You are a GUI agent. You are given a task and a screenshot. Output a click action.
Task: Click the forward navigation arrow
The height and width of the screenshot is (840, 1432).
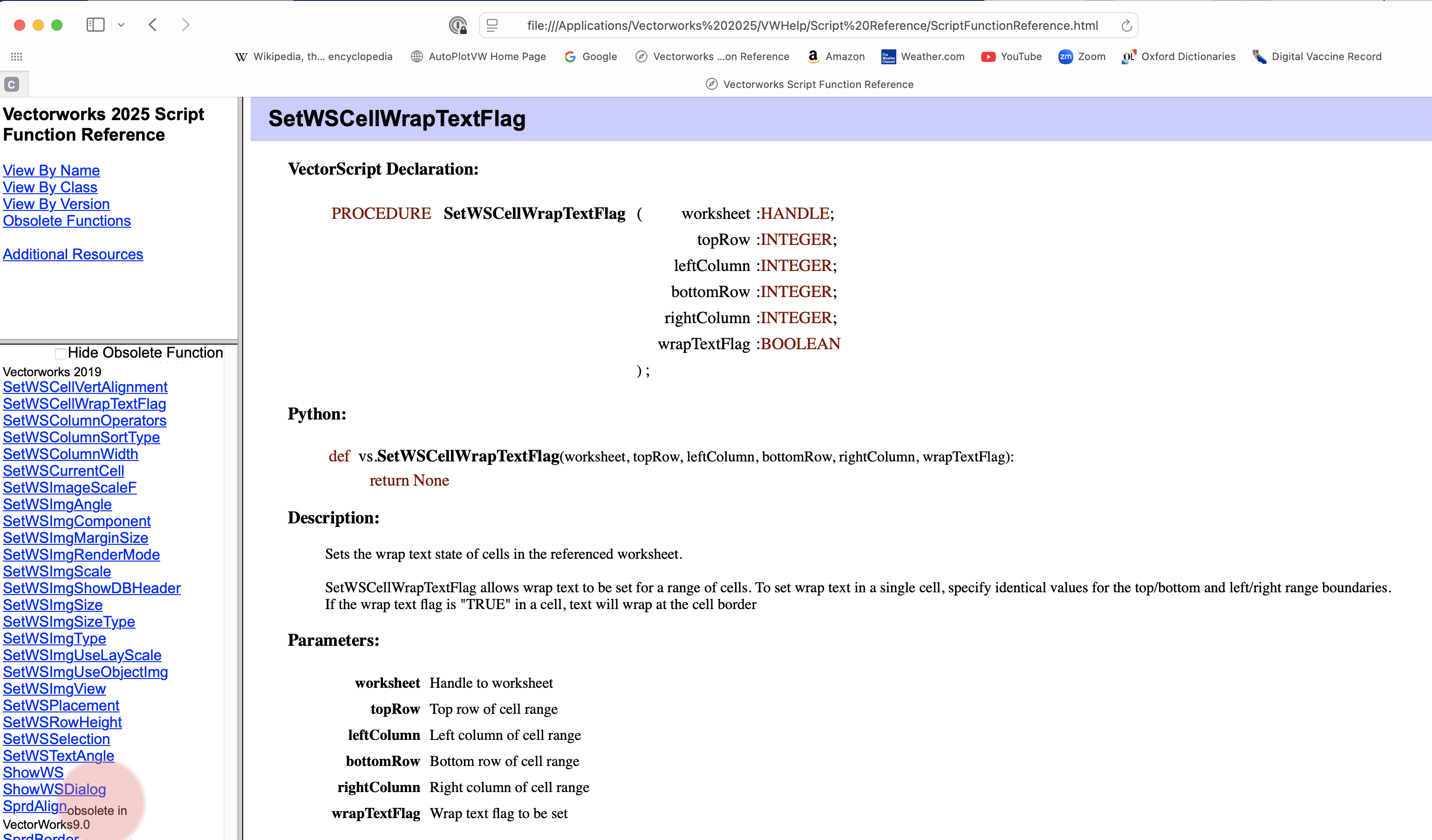[185, 25]
